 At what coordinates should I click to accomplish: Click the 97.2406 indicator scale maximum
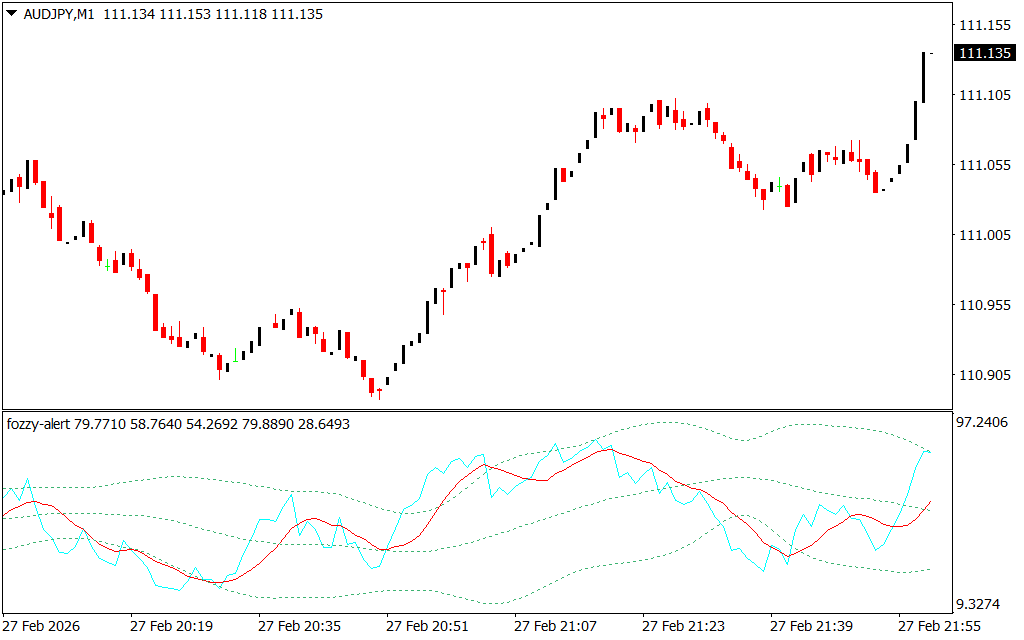pos(984,424)
